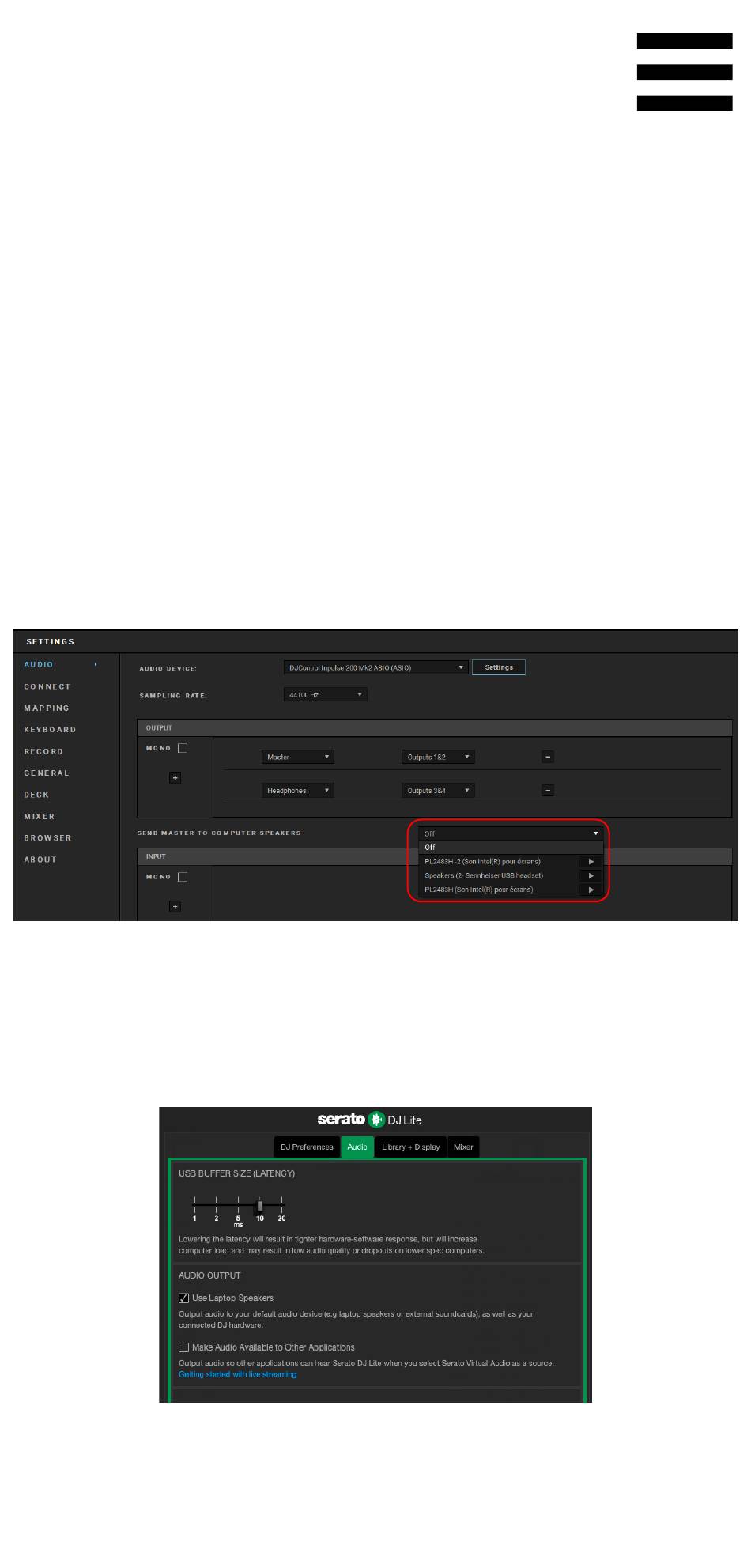Enable Make Audio Available to Other Applications
The width and height of the screenshot is (751, 1568).
(x=184, y=1347)
